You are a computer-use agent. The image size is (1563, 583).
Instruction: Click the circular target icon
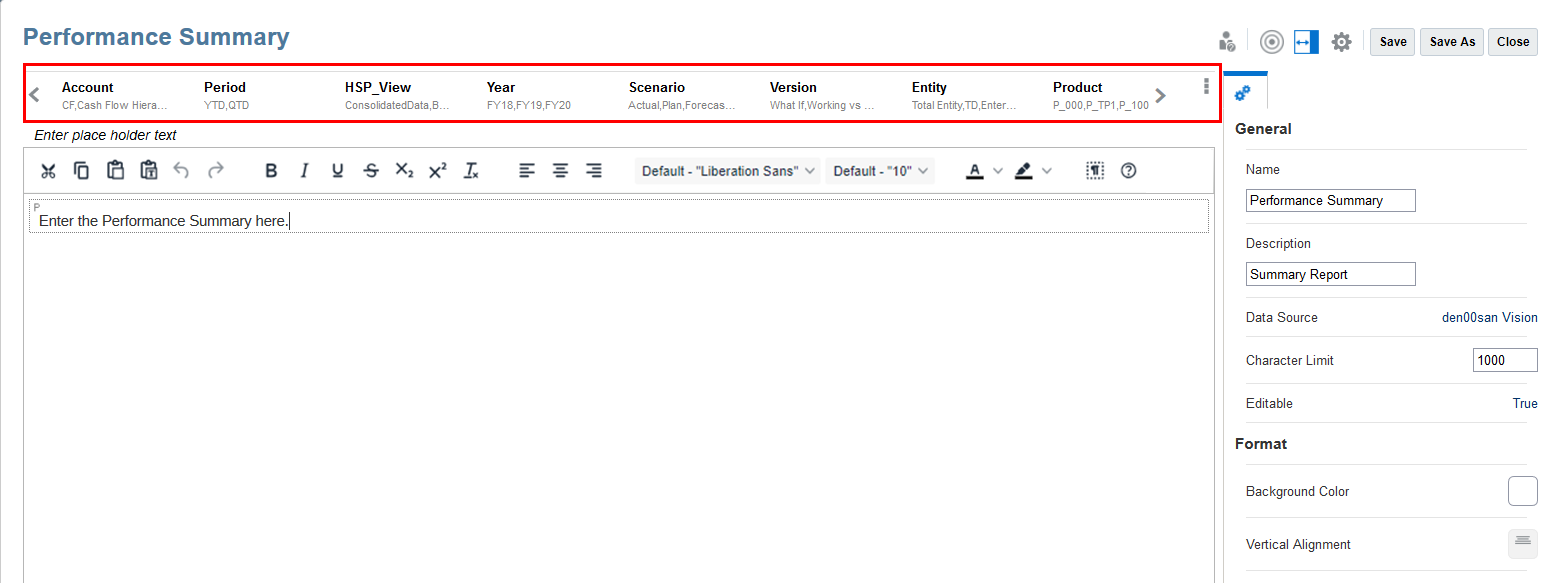click(1272, 41)
